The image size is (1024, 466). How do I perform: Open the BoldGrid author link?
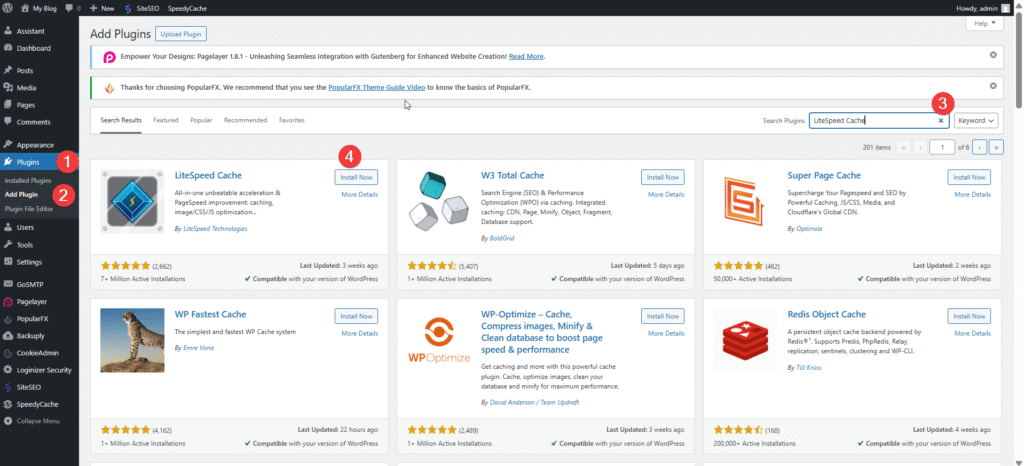(x=501, y=240)
